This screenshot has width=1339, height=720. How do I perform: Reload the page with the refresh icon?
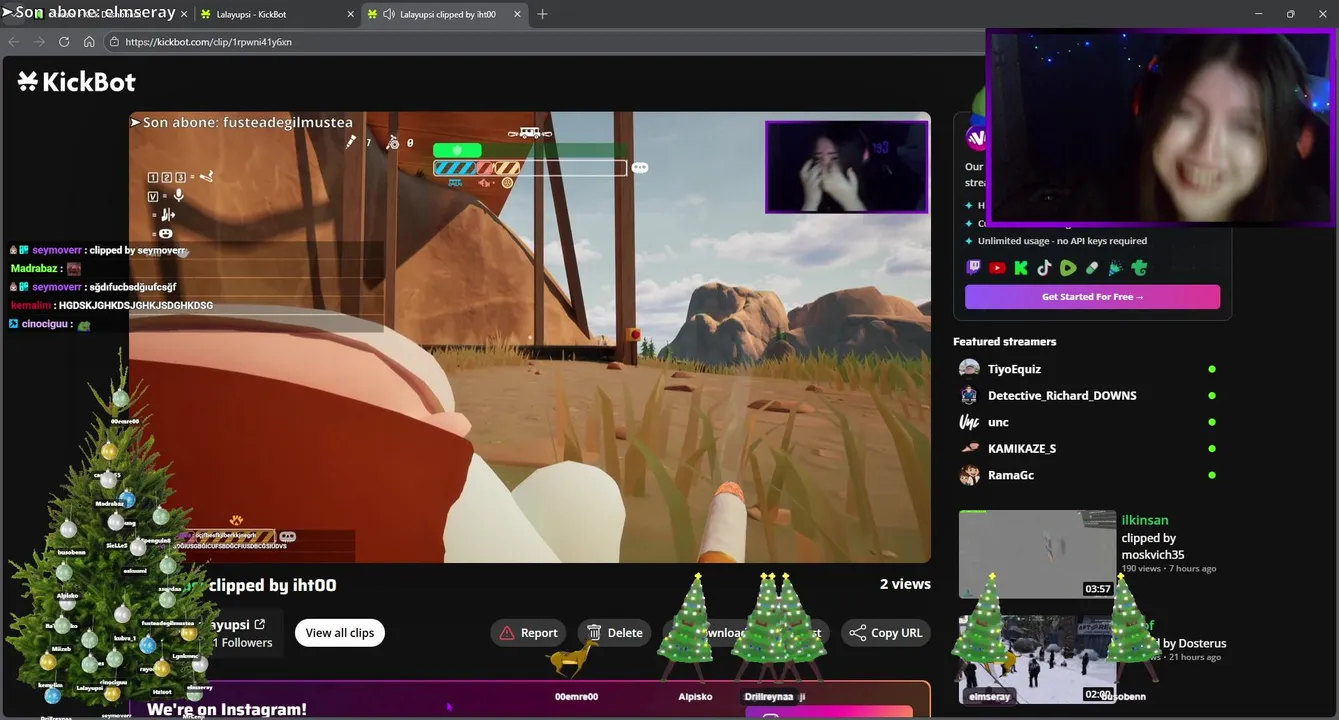point(64,42)
